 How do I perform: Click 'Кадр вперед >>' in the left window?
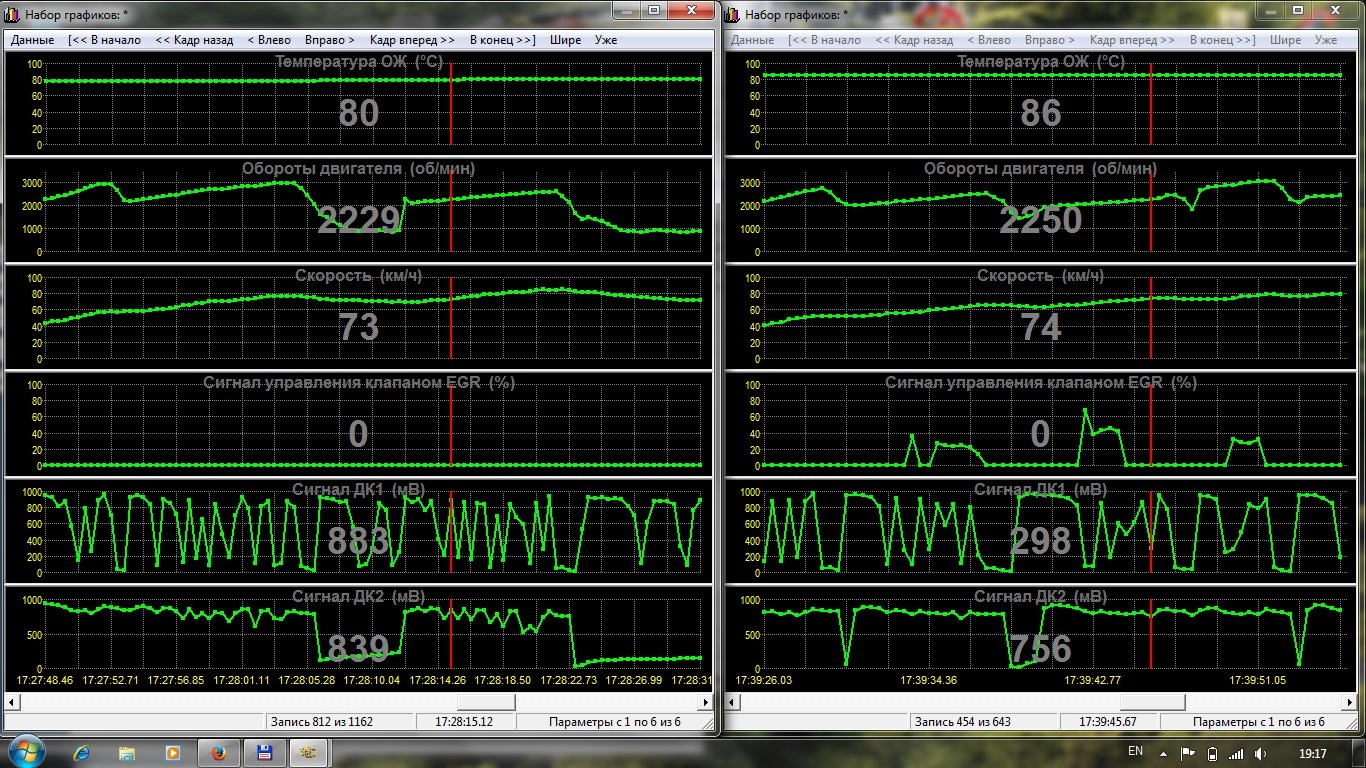(412, 40)
